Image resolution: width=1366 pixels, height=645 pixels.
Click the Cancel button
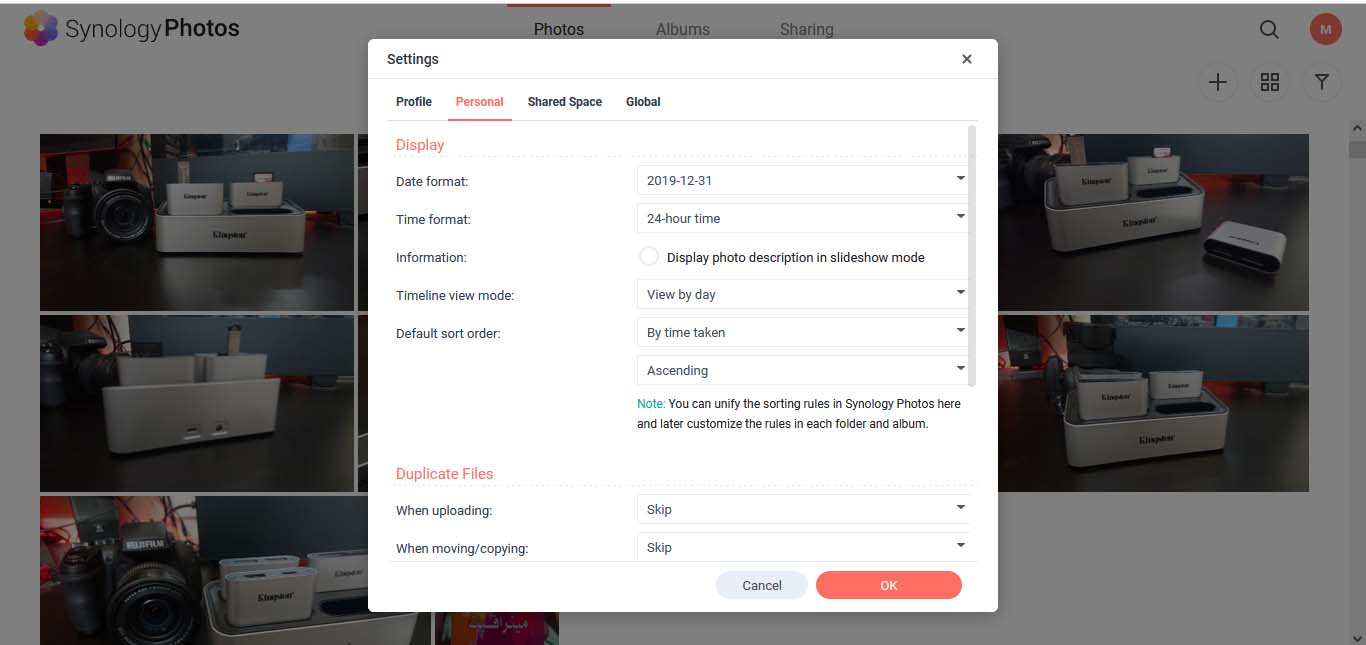click(x=762, y=585)
